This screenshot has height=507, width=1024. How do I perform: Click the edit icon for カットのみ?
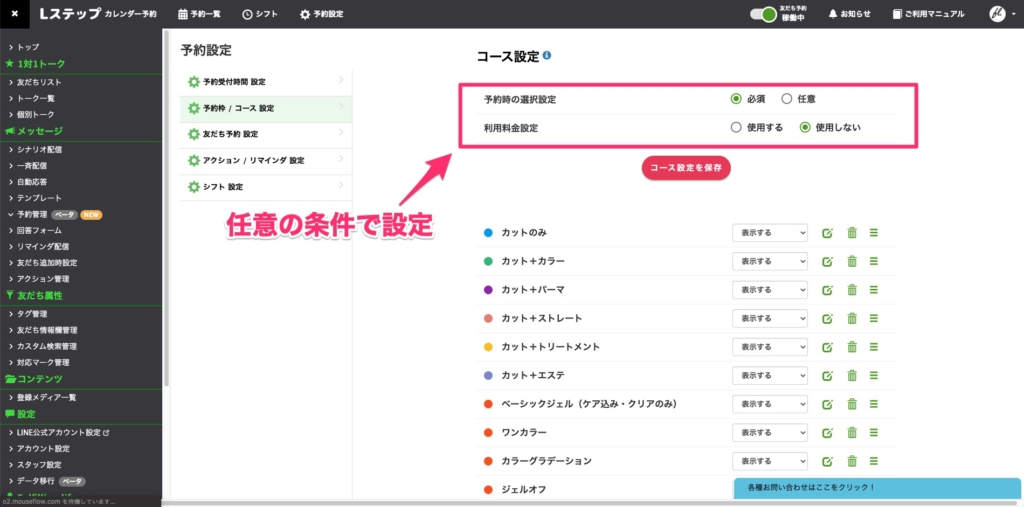coord(827,233)
